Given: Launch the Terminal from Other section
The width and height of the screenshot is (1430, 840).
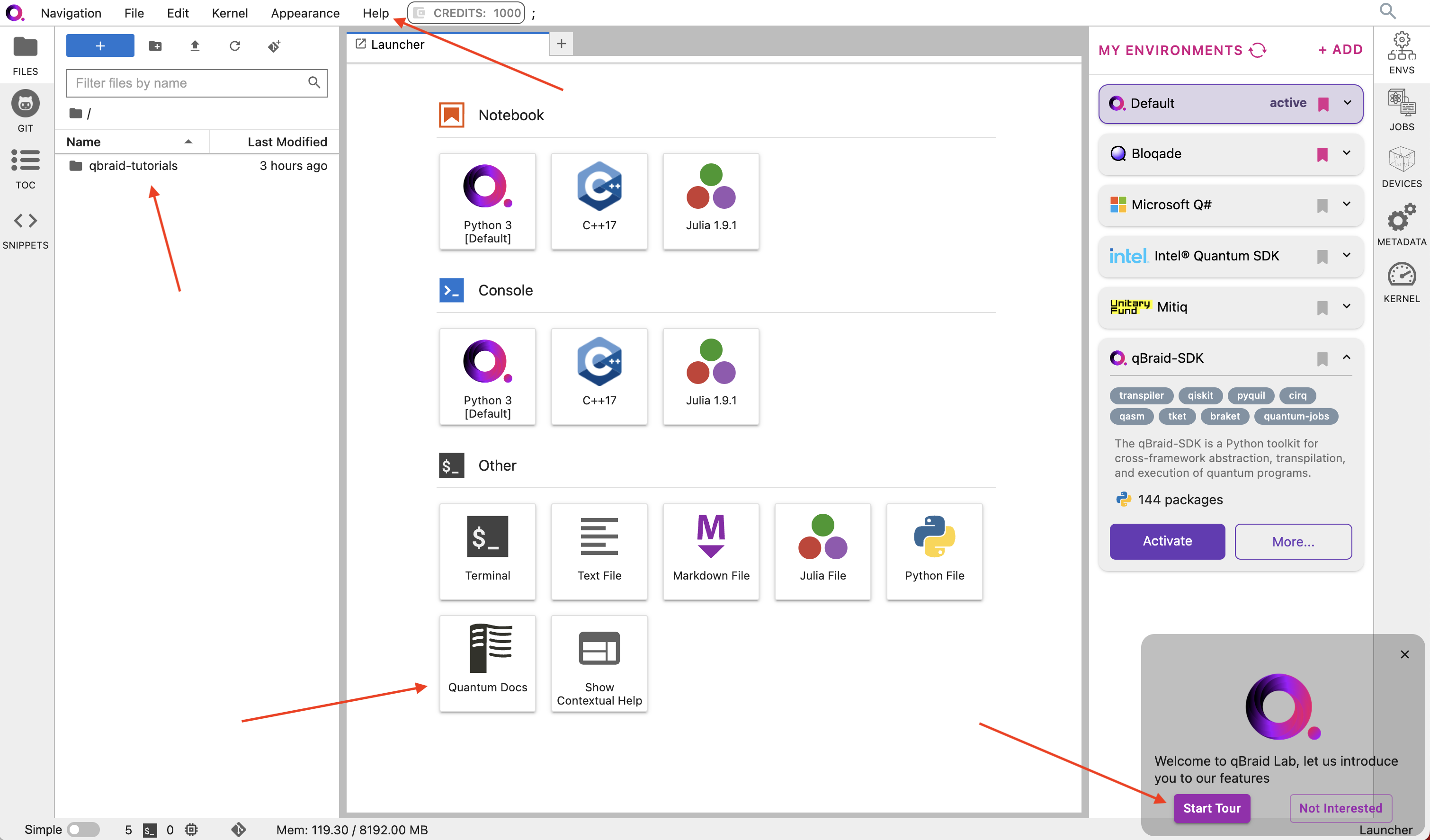Looking at the screenshot, I should pos(487,550).
